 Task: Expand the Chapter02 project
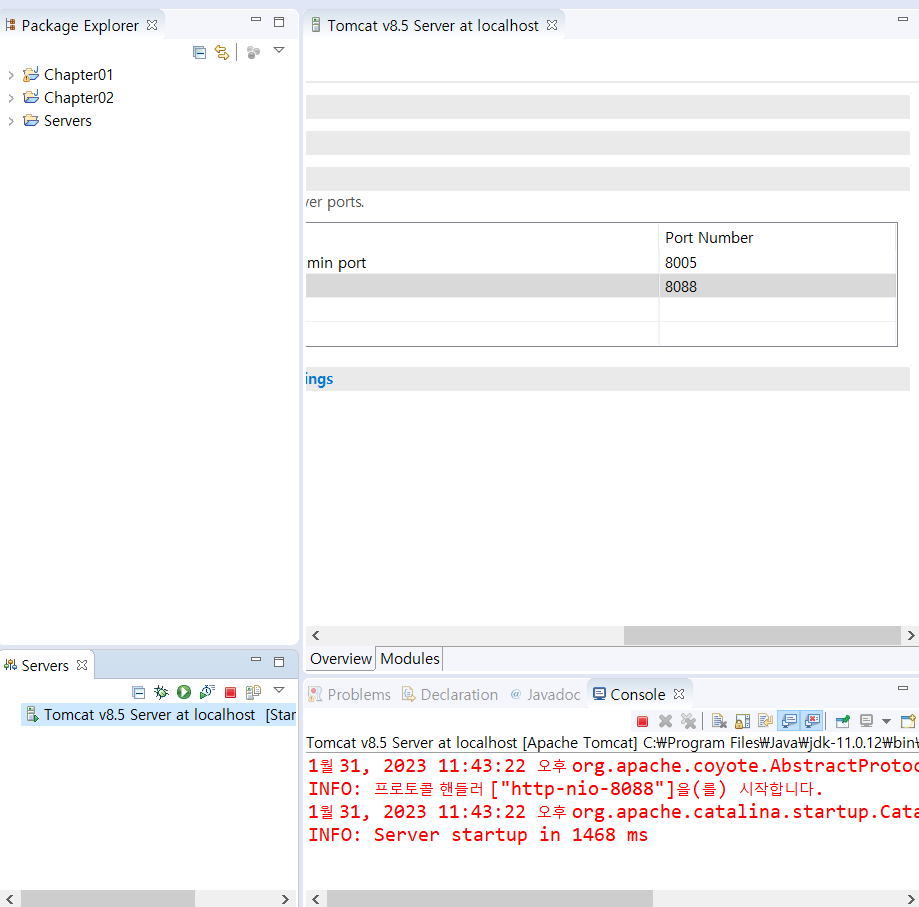pos(11,98)
